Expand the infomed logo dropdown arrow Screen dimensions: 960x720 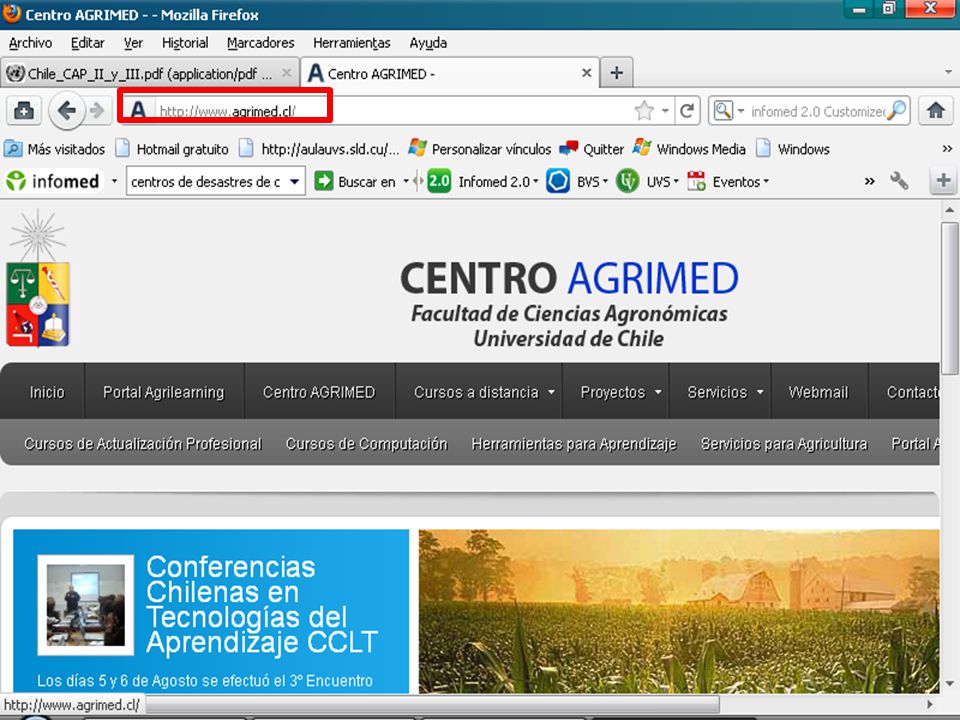coord(114,181)
